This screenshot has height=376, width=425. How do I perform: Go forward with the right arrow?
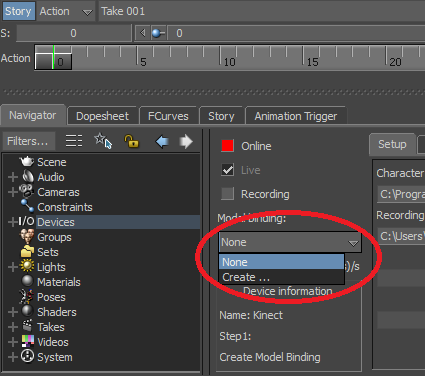pyautogui.click(x=186, y=142)
